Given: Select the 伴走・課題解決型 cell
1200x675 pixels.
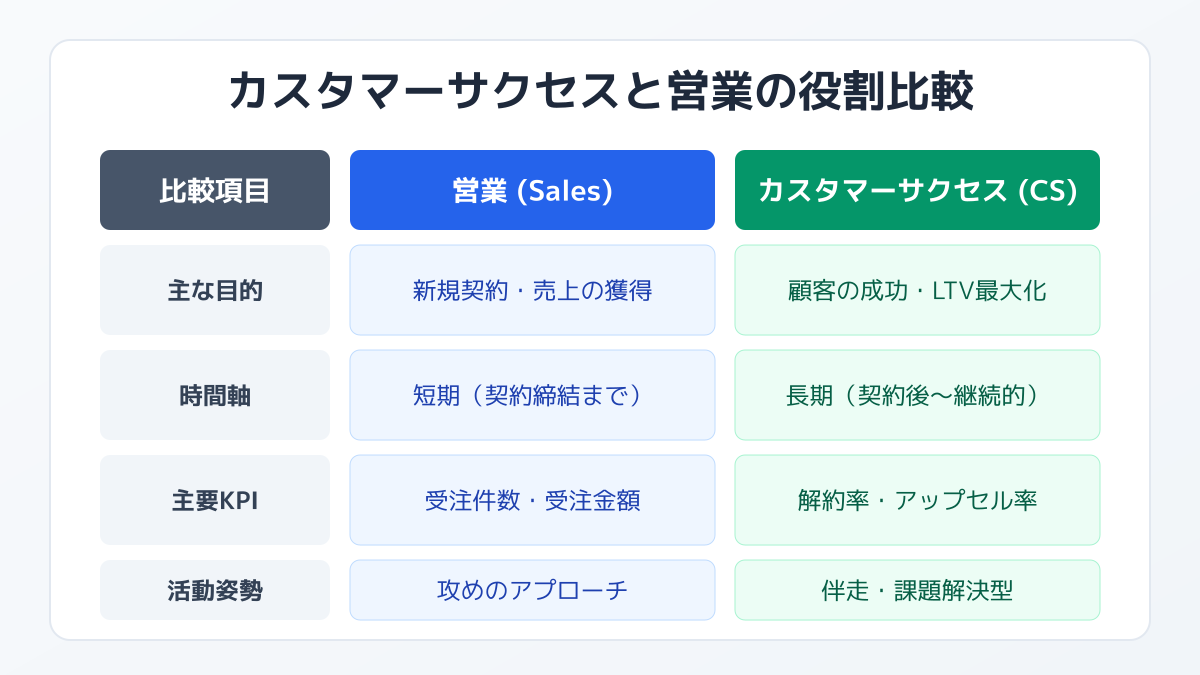Looking at the screenshot, I should coord(917,590).
